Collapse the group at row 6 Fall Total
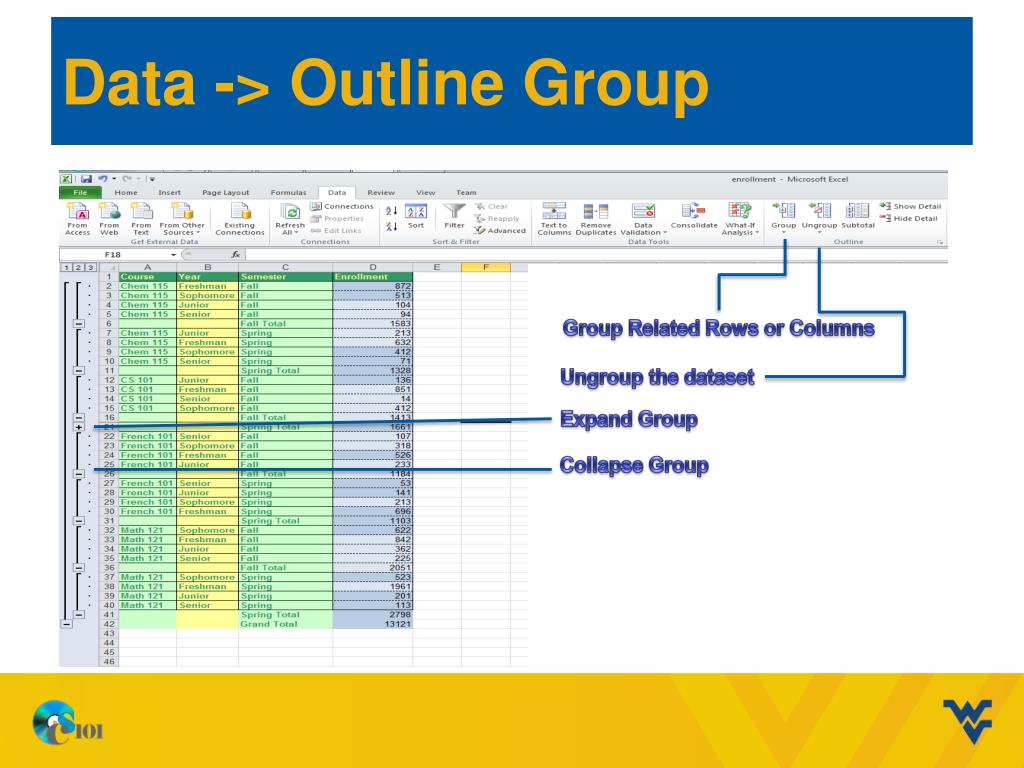The width and height of the screenshot is (1024, 768). [x=78, y=323]
